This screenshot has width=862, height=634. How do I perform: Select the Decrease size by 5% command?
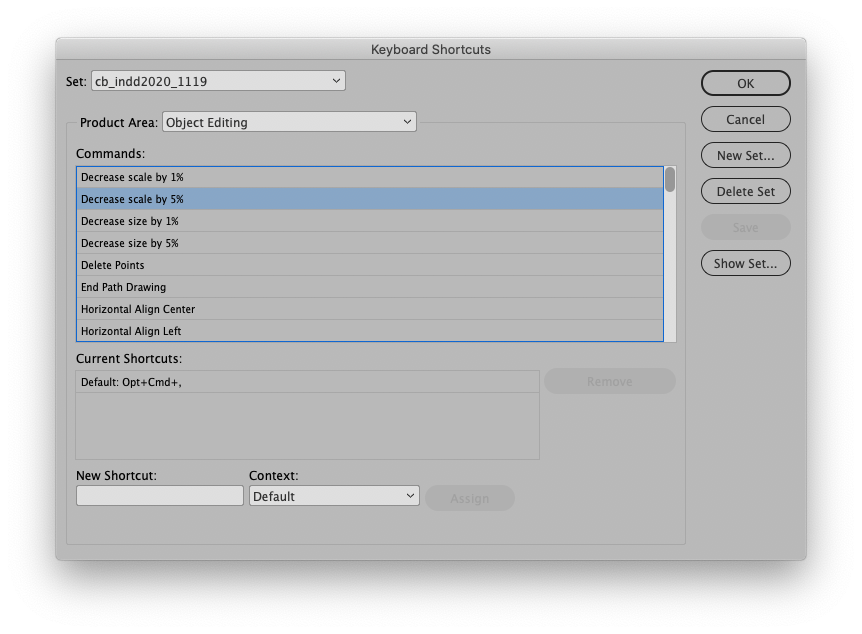[370, 243]
